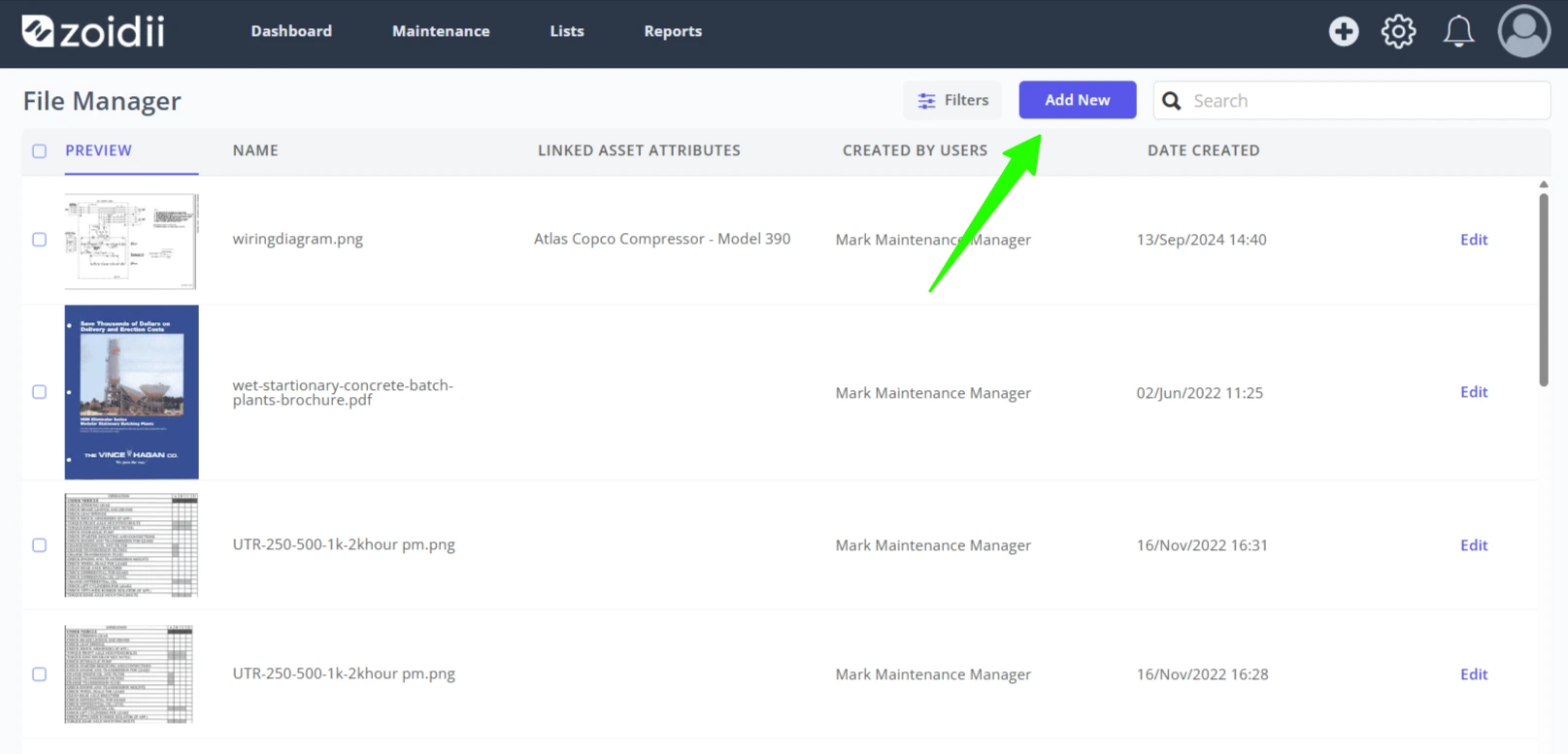This screenshot has height=754, width=1568.
Task: Sort by CREATED BY USERS column
Action: [915, 150]
